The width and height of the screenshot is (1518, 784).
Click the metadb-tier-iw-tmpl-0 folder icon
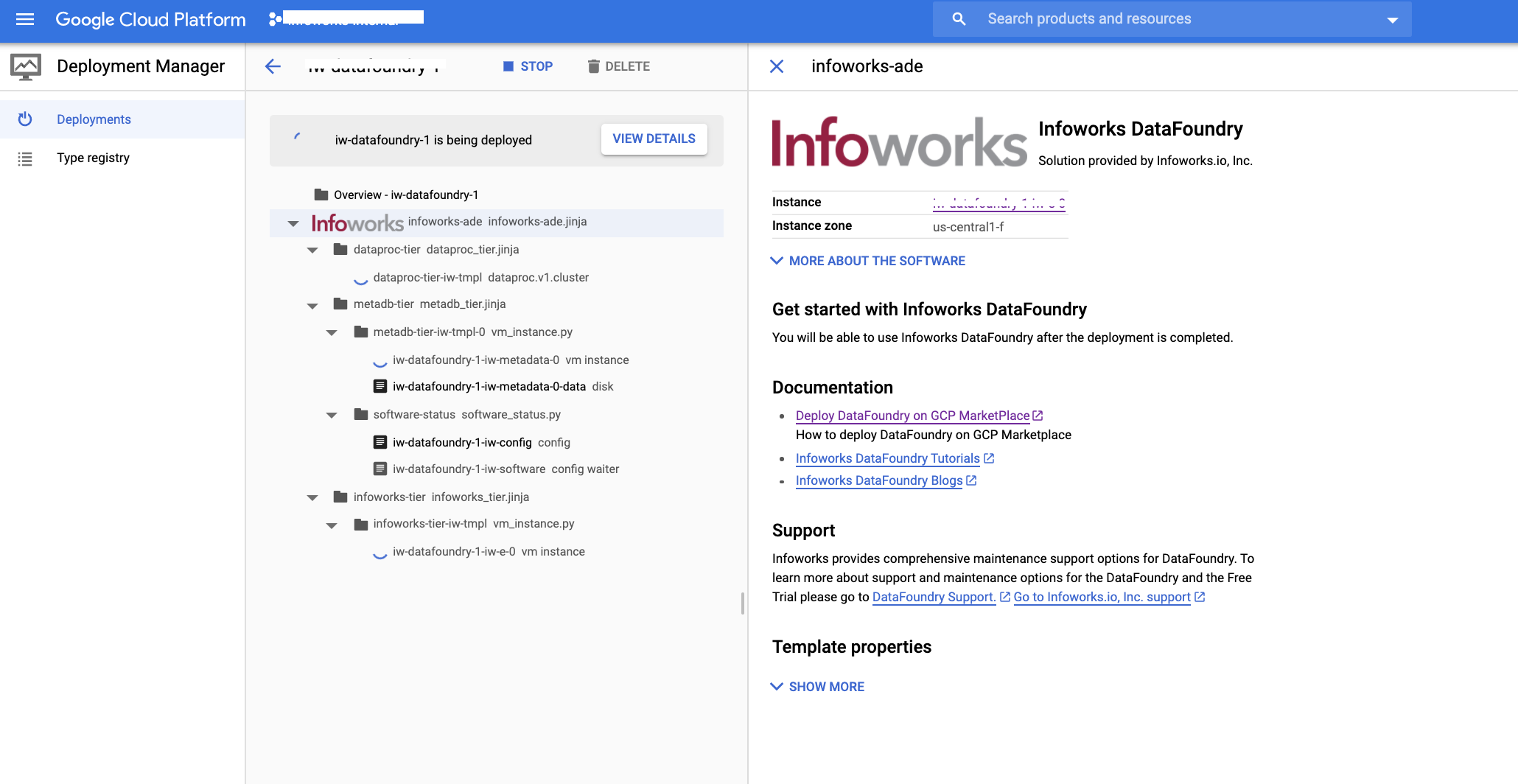361,332
